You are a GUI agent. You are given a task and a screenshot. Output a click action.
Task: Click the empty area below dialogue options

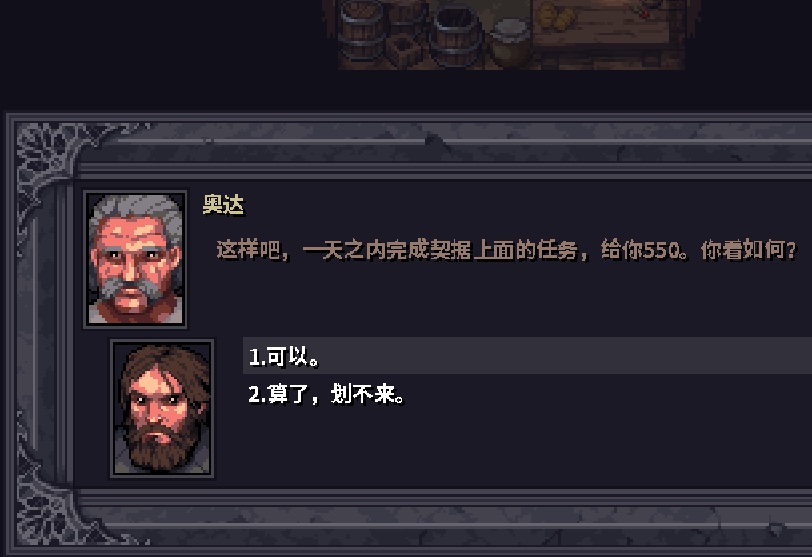tap(513, 448)
